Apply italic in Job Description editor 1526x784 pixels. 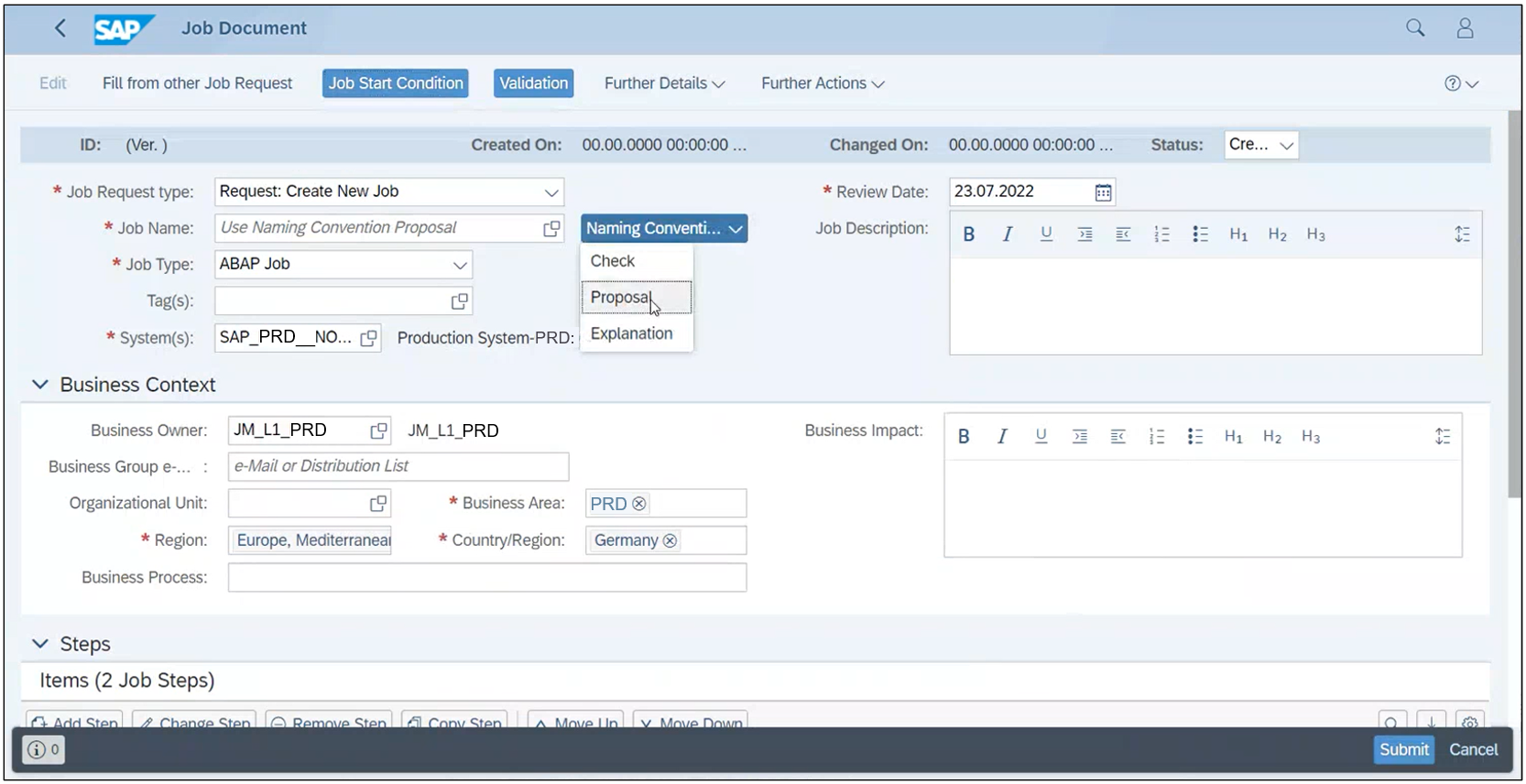(x=1008, y=234)
